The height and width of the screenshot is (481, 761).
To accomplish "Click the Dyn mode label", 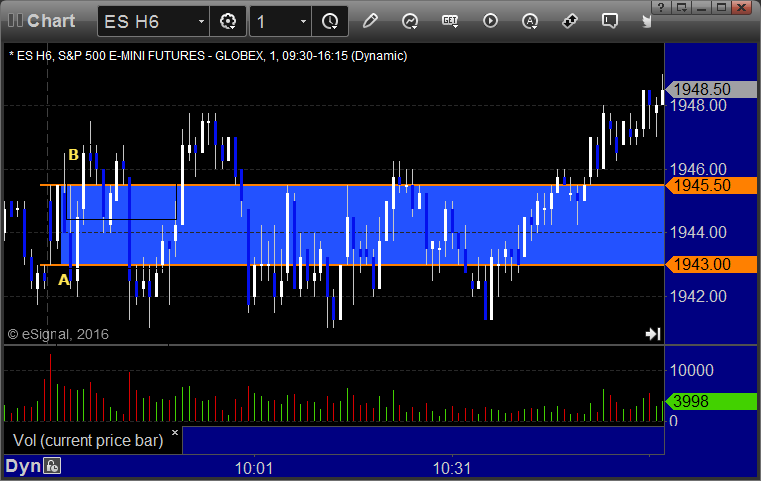I will [23, 466].
